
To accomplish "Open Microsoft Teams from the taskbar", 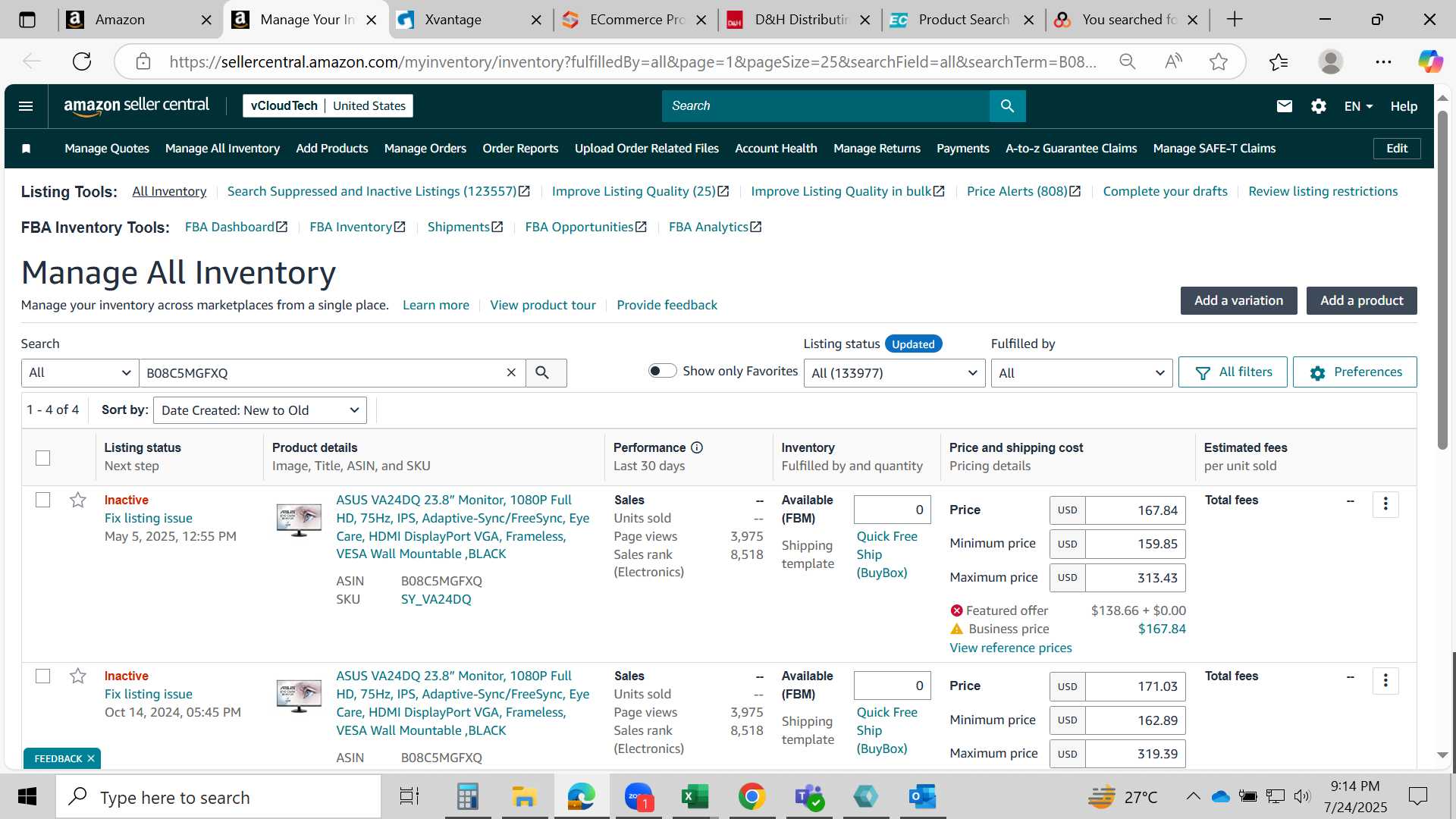I will click(x=808, y=797).
